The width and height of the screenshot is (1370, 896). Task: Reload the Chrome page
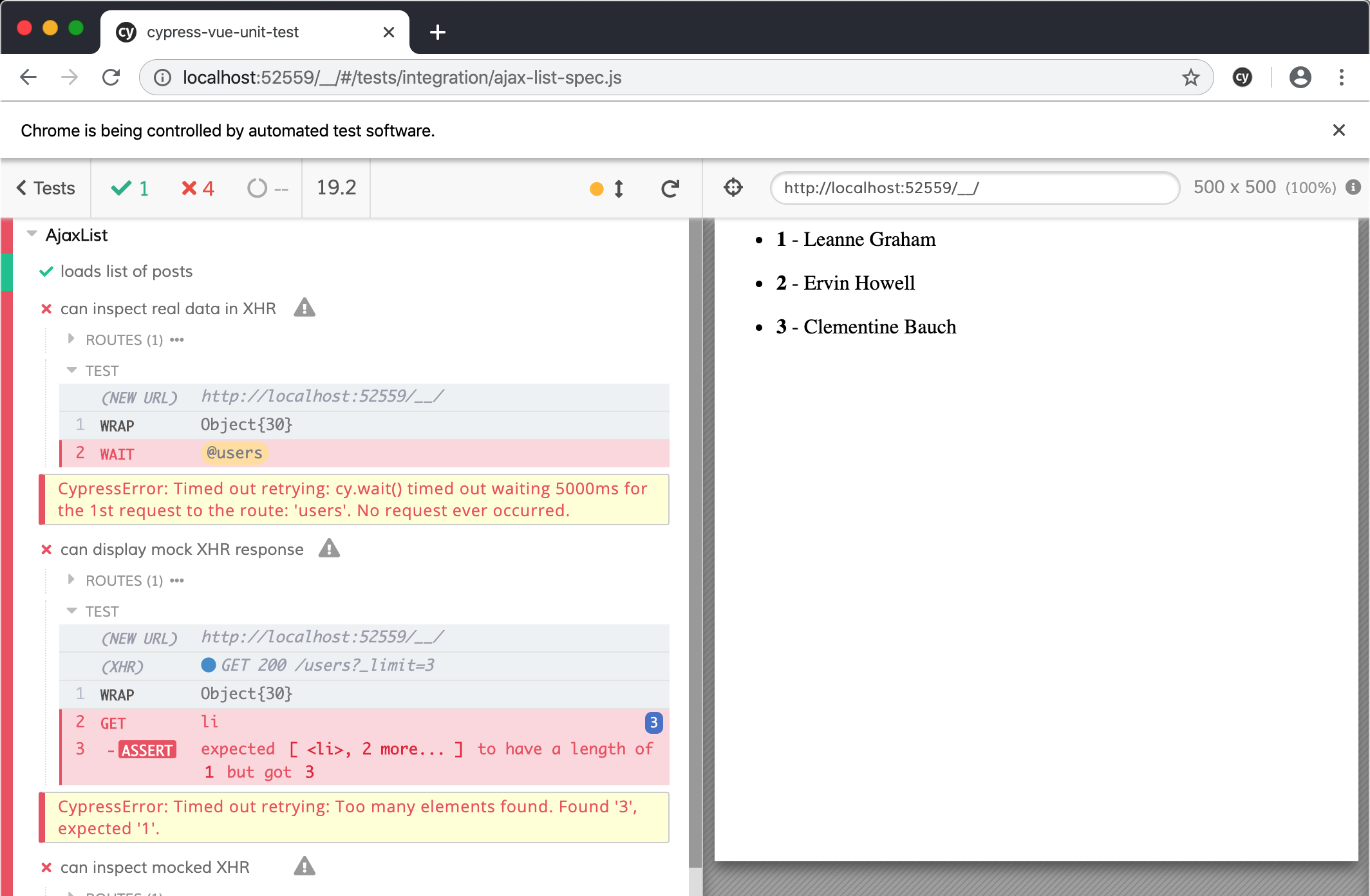[x=111, y=77]
